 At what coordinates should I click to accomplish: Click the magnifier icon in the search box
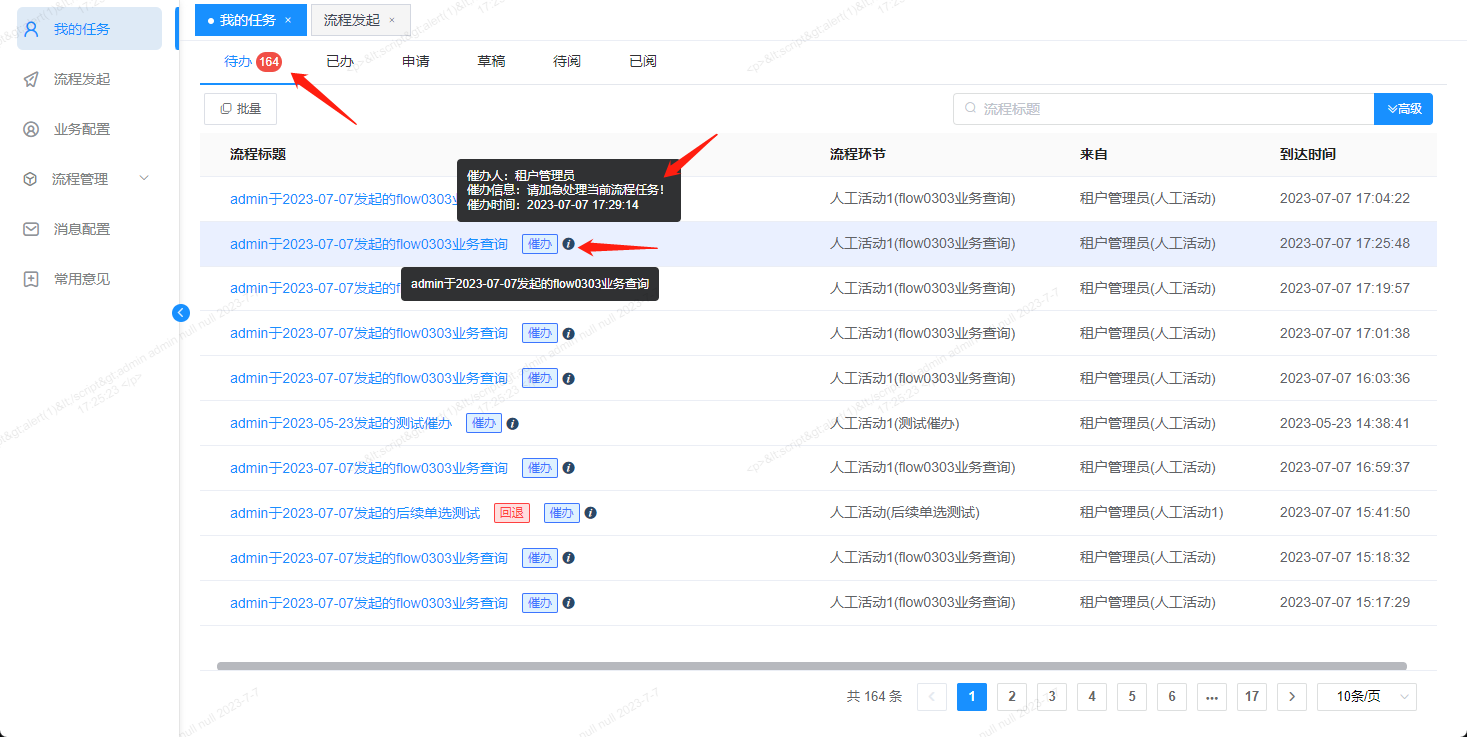(x=967, y=108)
